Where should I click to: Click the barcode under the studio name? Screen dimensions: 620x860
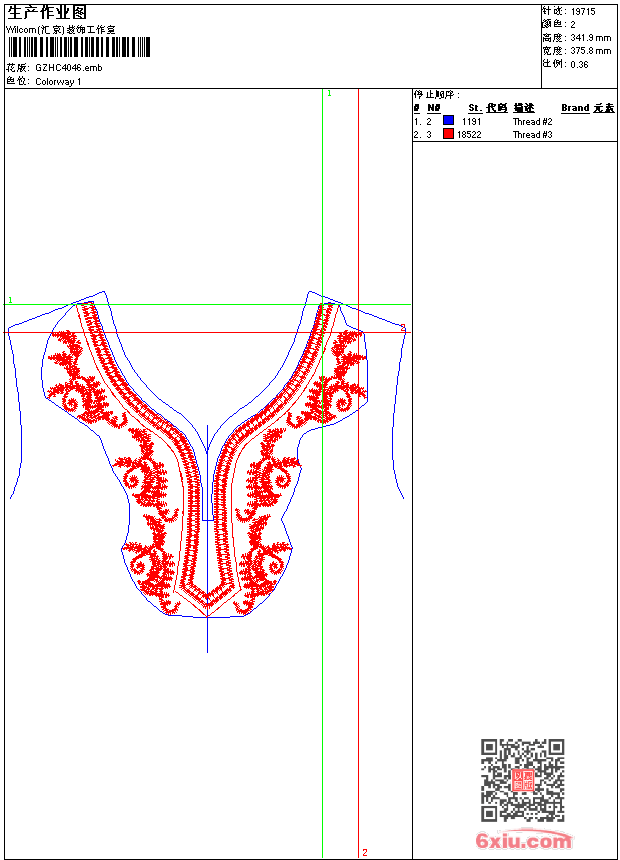pyautogui.click(x=78, y=47)
